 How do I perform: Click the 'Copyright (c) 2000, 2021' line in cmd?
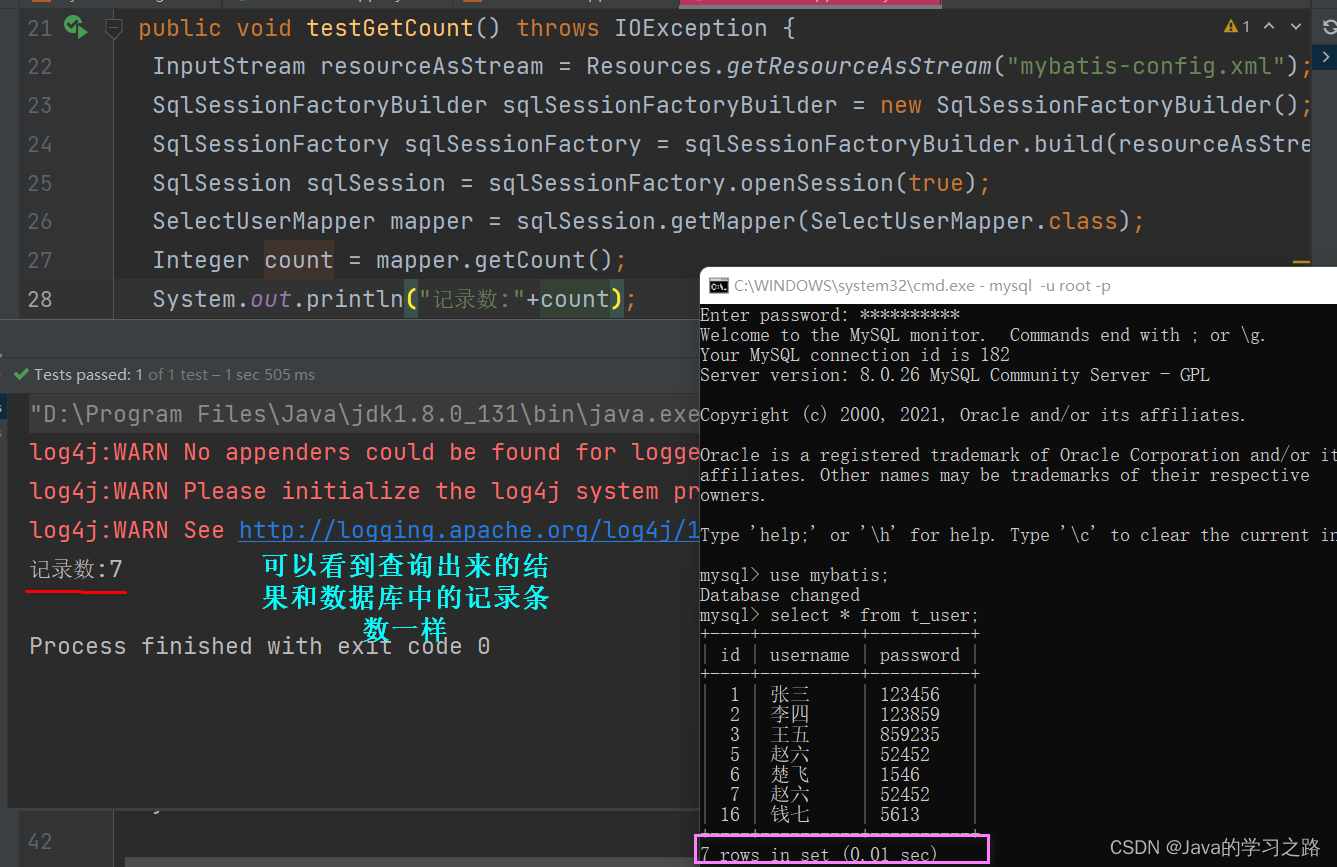[972, 415]
